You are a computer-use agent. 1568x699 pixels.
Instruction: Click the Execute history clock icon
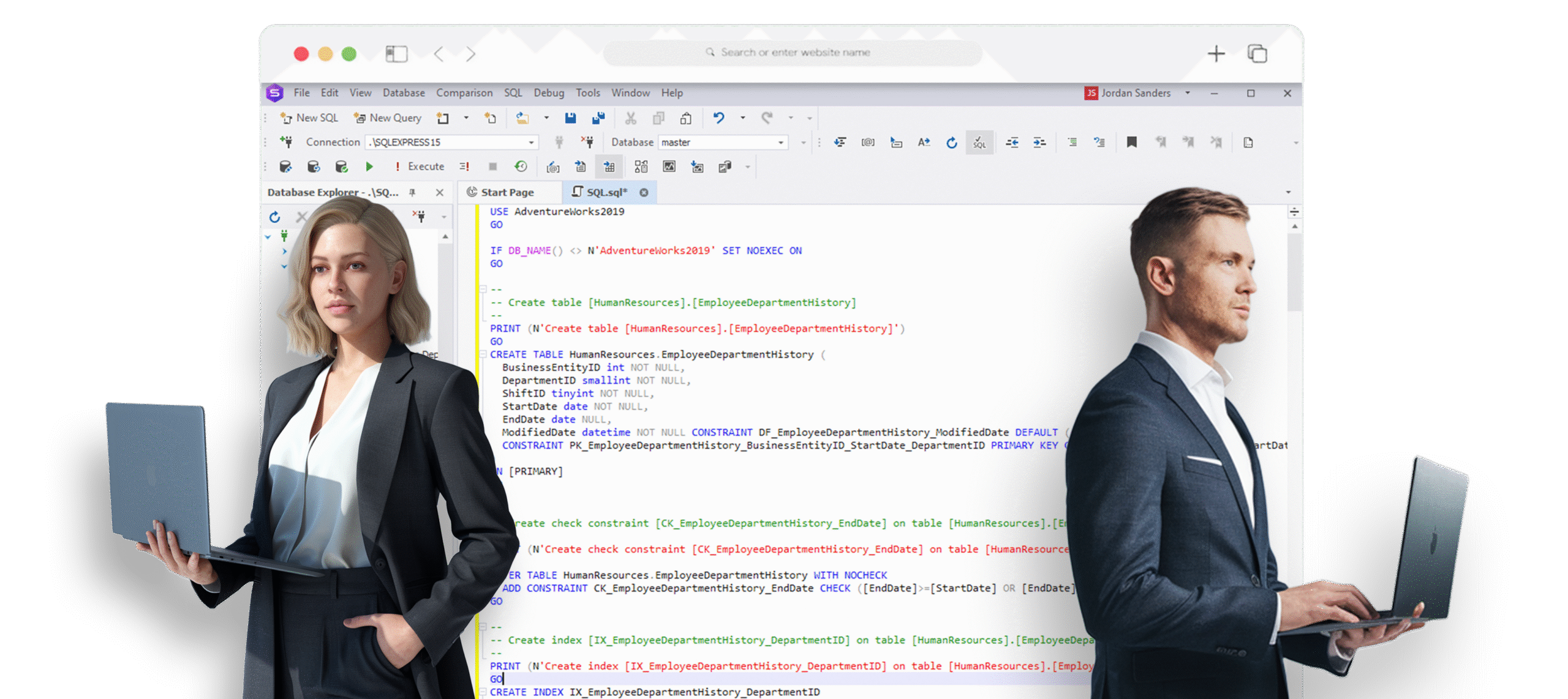pyautogui.click(x=521, y=166)
